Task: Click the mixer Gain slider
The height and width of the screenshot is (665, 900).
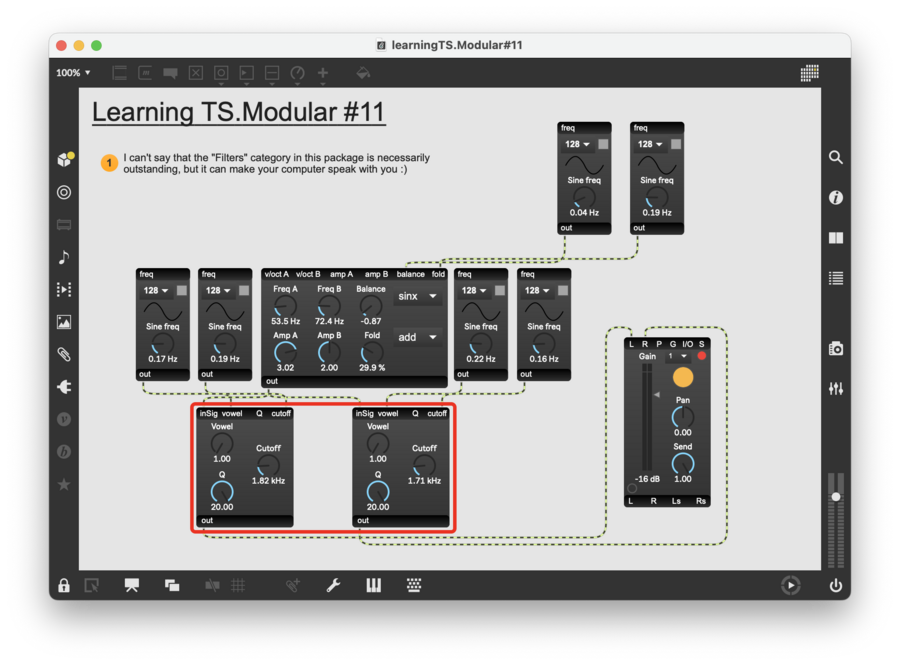Action: click(x=646, y=420)
